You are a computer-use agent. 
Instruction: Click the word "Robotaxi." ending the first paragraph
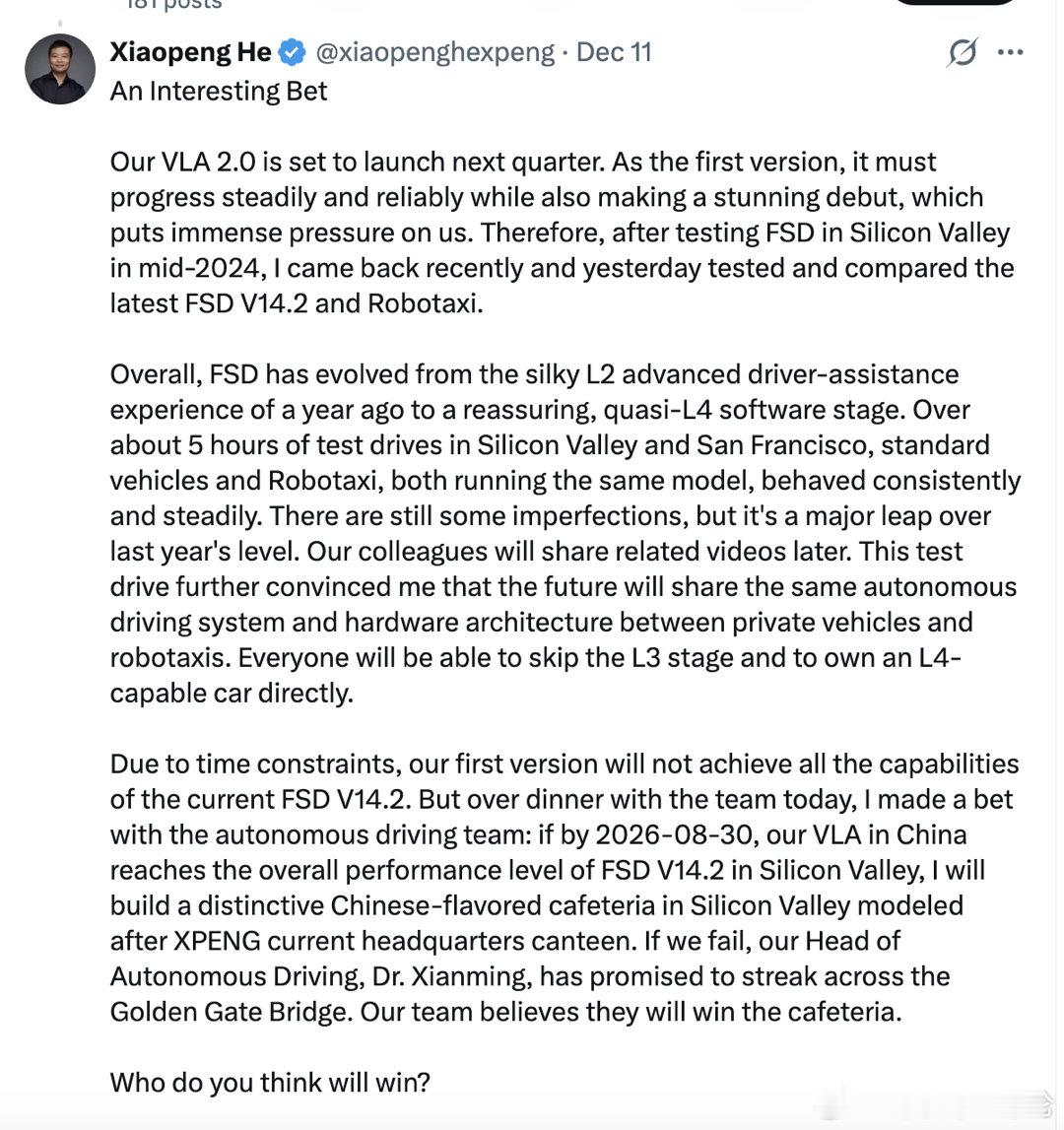point(426,303)
